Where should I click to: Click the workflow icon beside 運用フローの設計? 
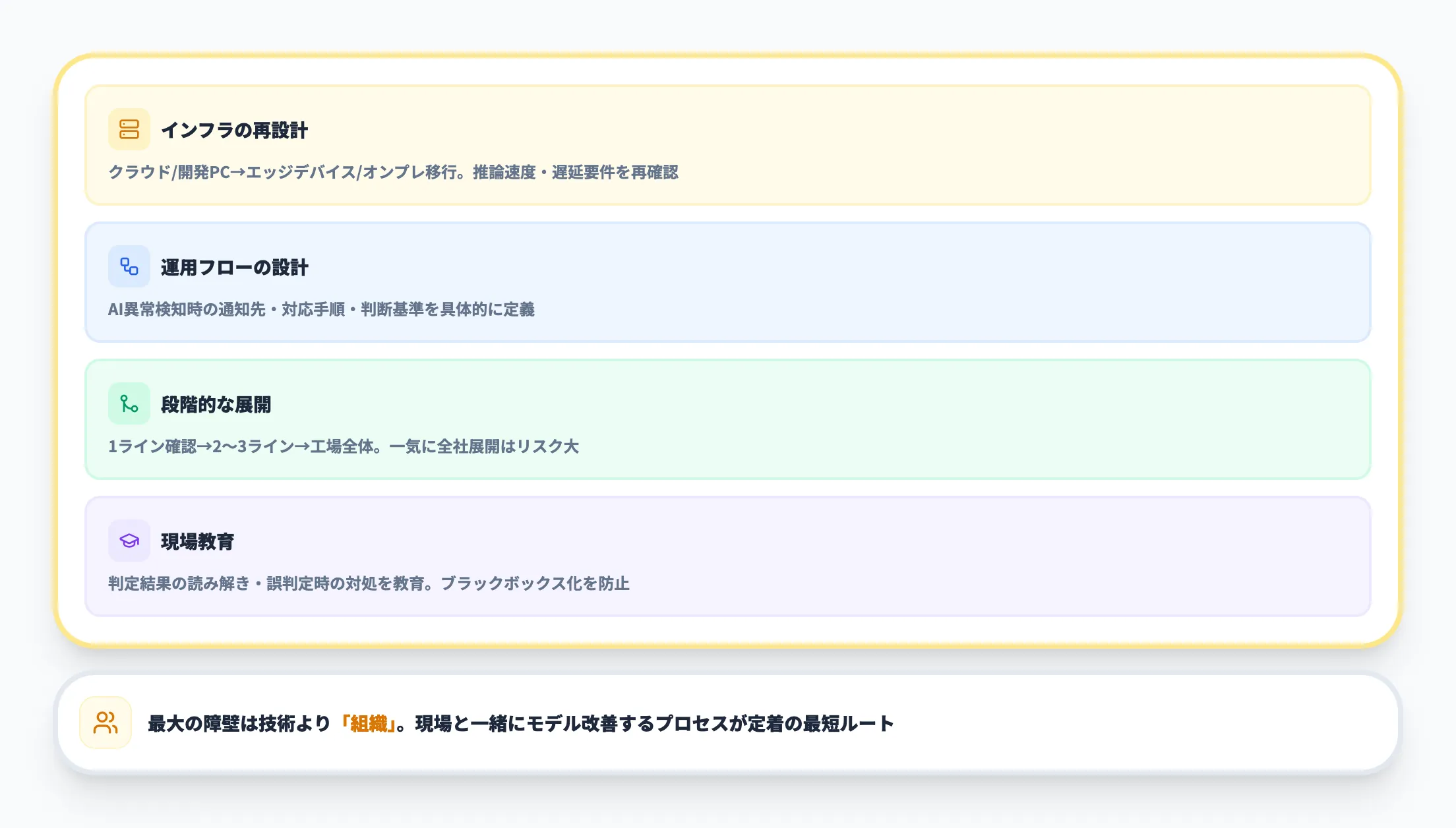pos(129,266)
